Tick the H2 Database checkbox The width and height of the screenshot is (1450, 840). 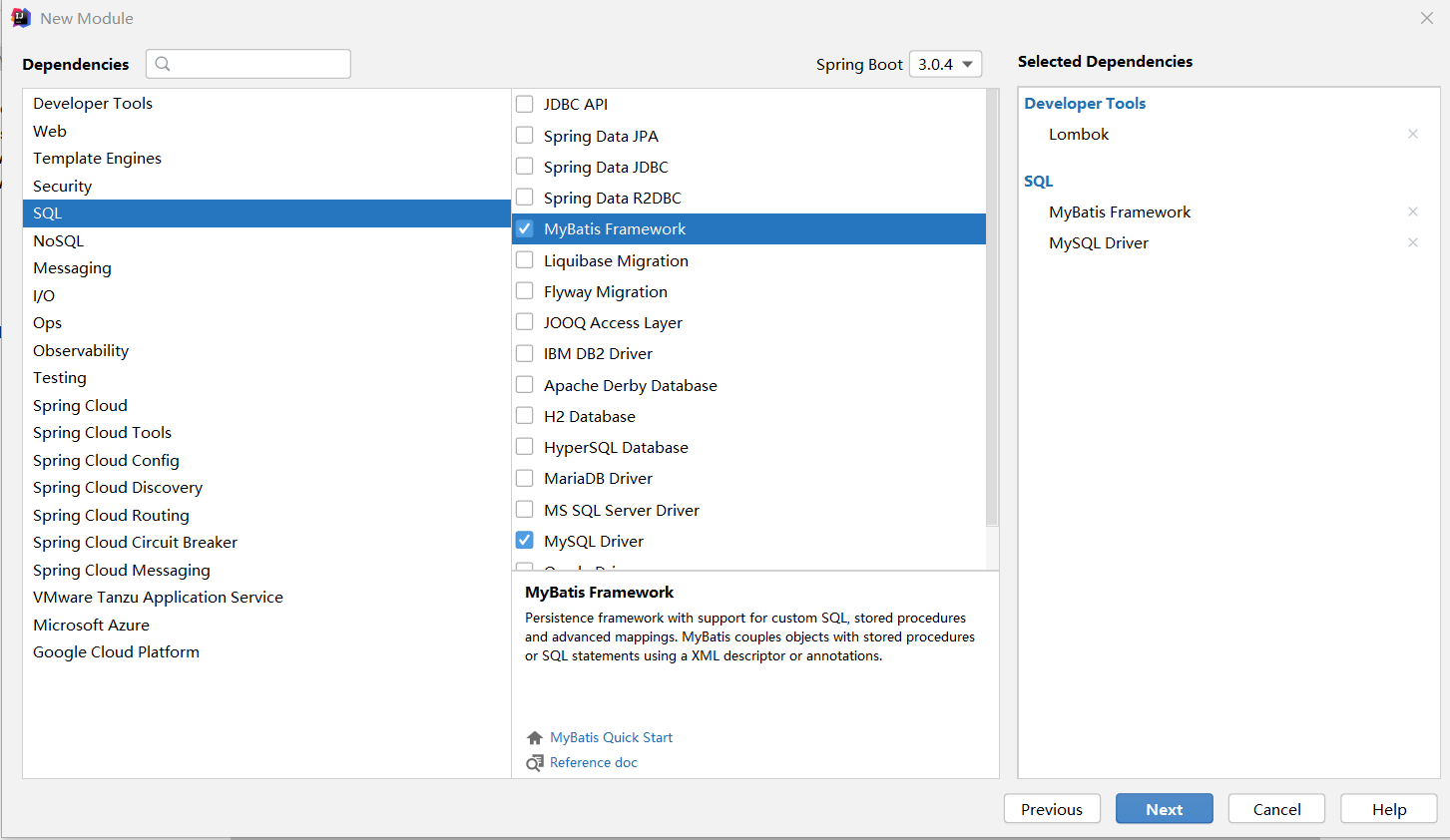pyautogui.click(x=525, y=416)
